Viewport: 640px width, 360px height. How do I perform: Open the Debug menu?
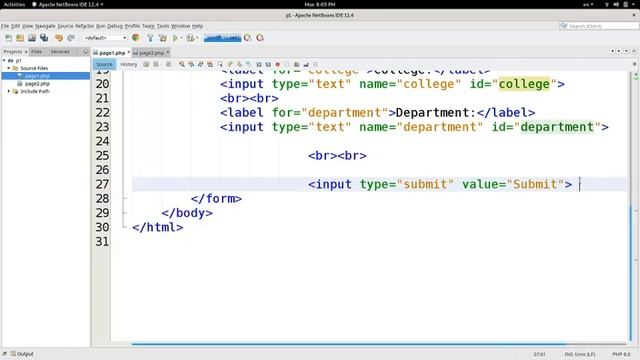[115, 26]
